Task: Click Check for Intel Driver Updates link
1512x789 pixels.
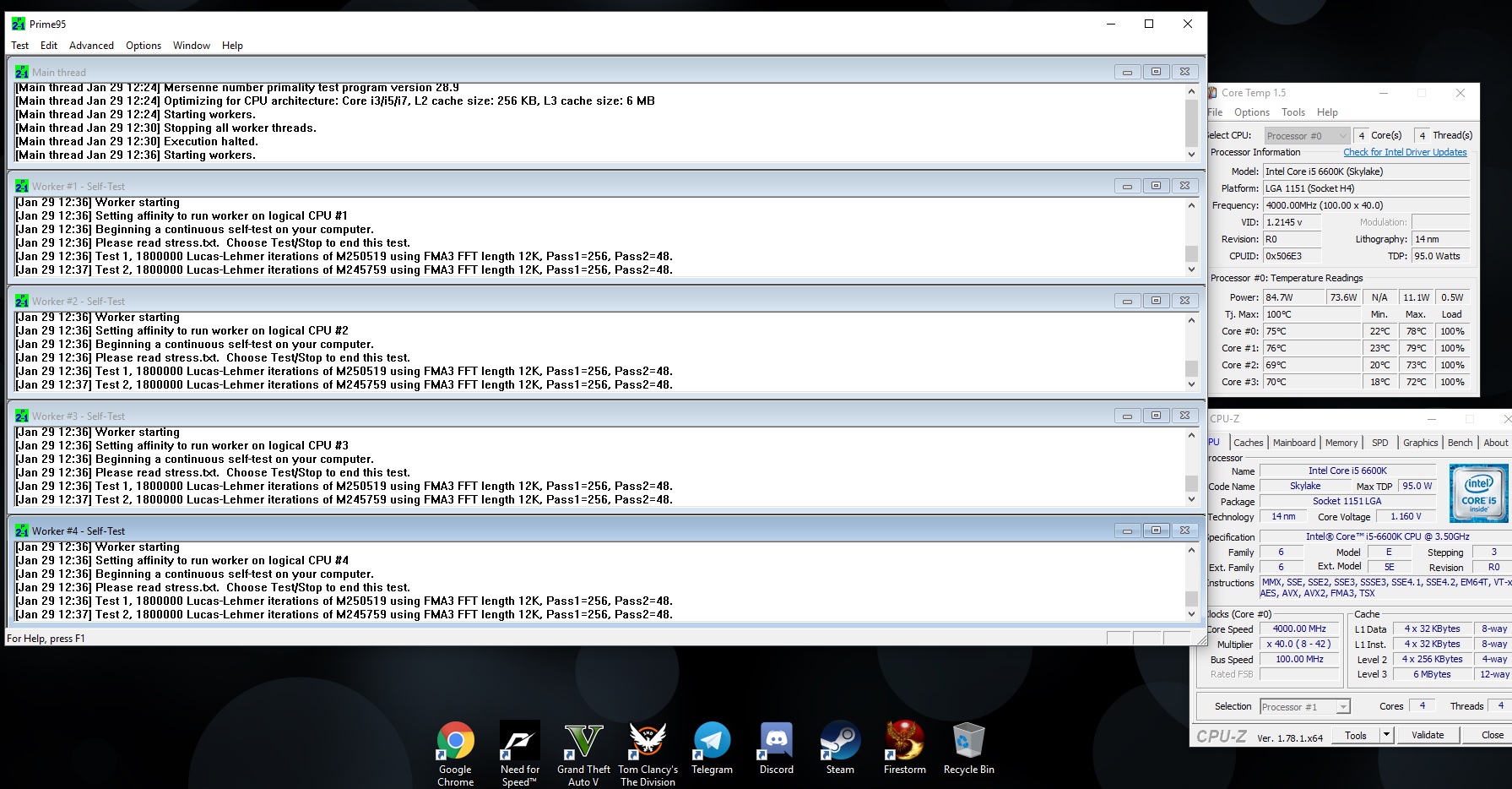Action: tap(1405, 152)
